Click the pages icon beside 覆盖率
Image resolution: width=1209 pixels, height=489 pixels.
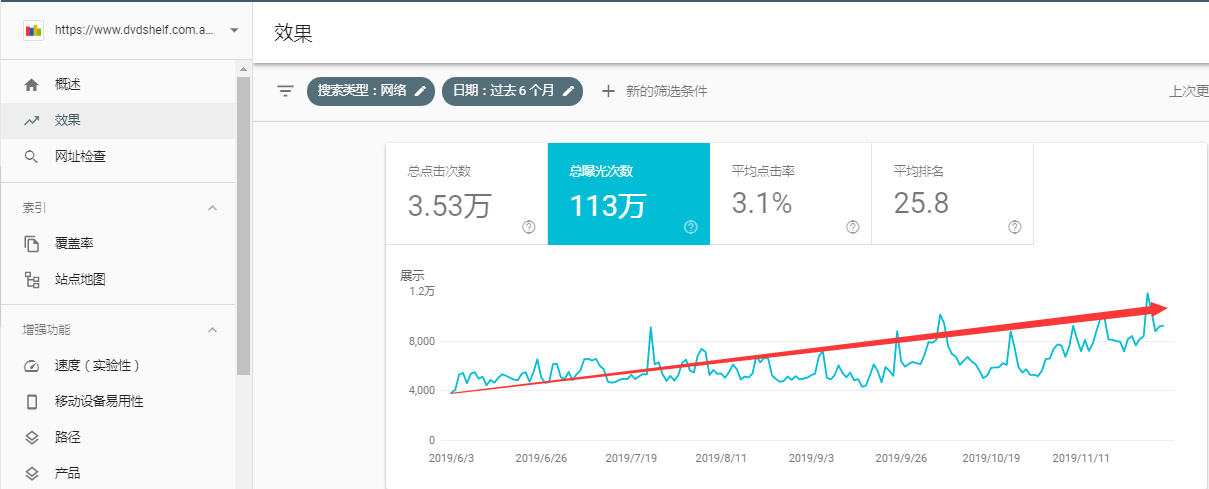(32, 244)
